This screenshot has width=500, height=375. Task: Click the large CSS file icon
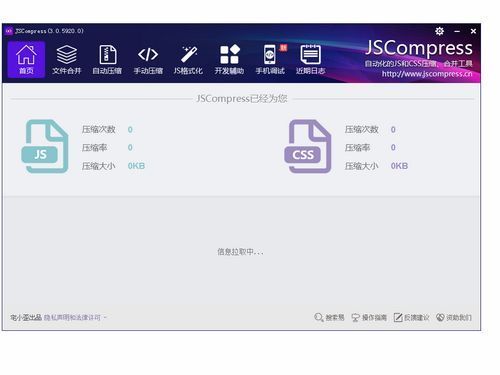(x=308, y=146)
